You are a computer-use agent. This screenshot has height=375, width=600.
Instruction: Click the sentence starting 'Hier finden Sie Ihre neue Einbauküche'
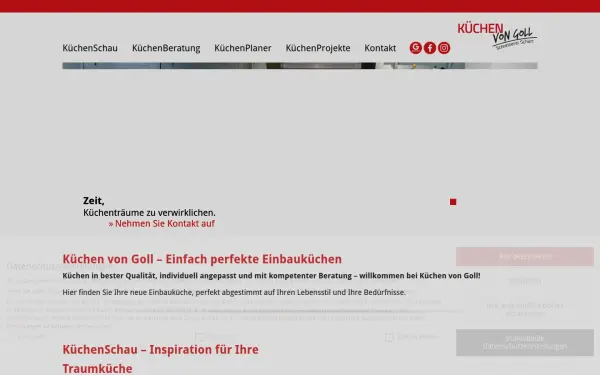(234, 292)
